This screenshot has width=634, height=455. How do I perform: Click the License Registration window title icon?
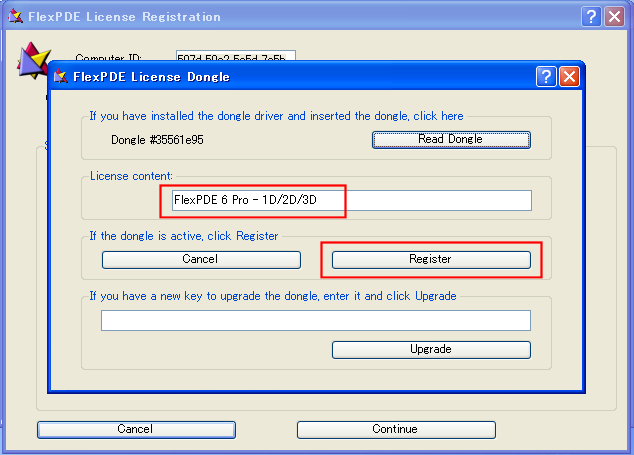pos(15,17)
